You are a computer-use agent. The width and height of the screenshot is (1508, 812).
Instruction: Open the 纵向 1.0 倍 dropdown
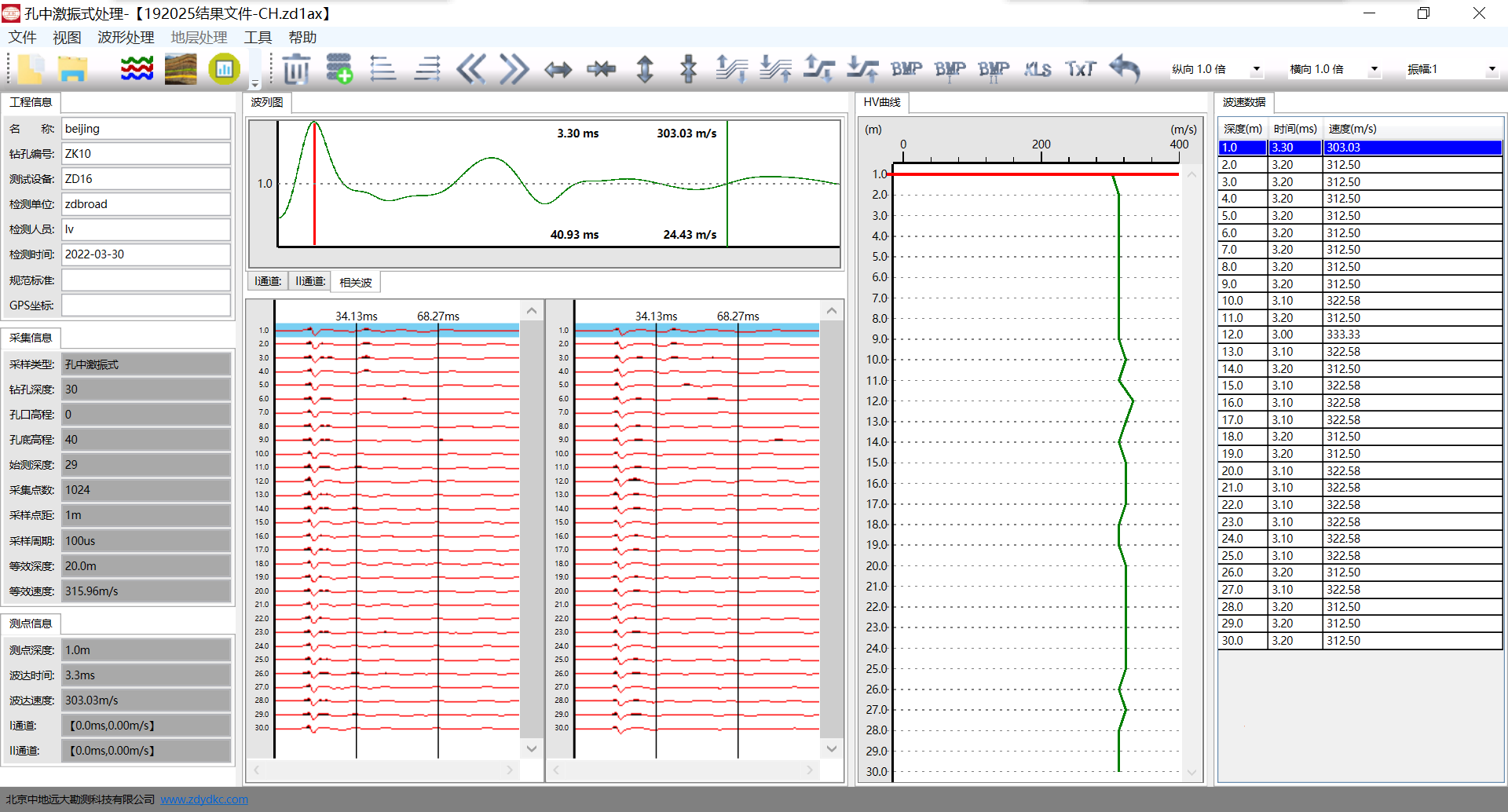click(1256, 69)
